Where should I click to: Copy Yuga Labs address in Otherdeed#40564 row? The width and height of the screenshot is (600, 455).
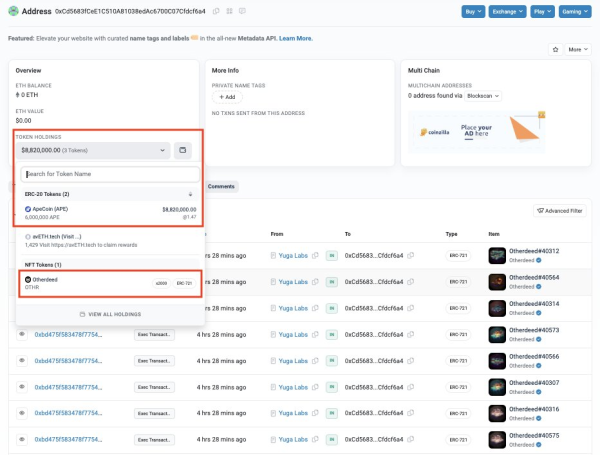click(x=315, y=282)
